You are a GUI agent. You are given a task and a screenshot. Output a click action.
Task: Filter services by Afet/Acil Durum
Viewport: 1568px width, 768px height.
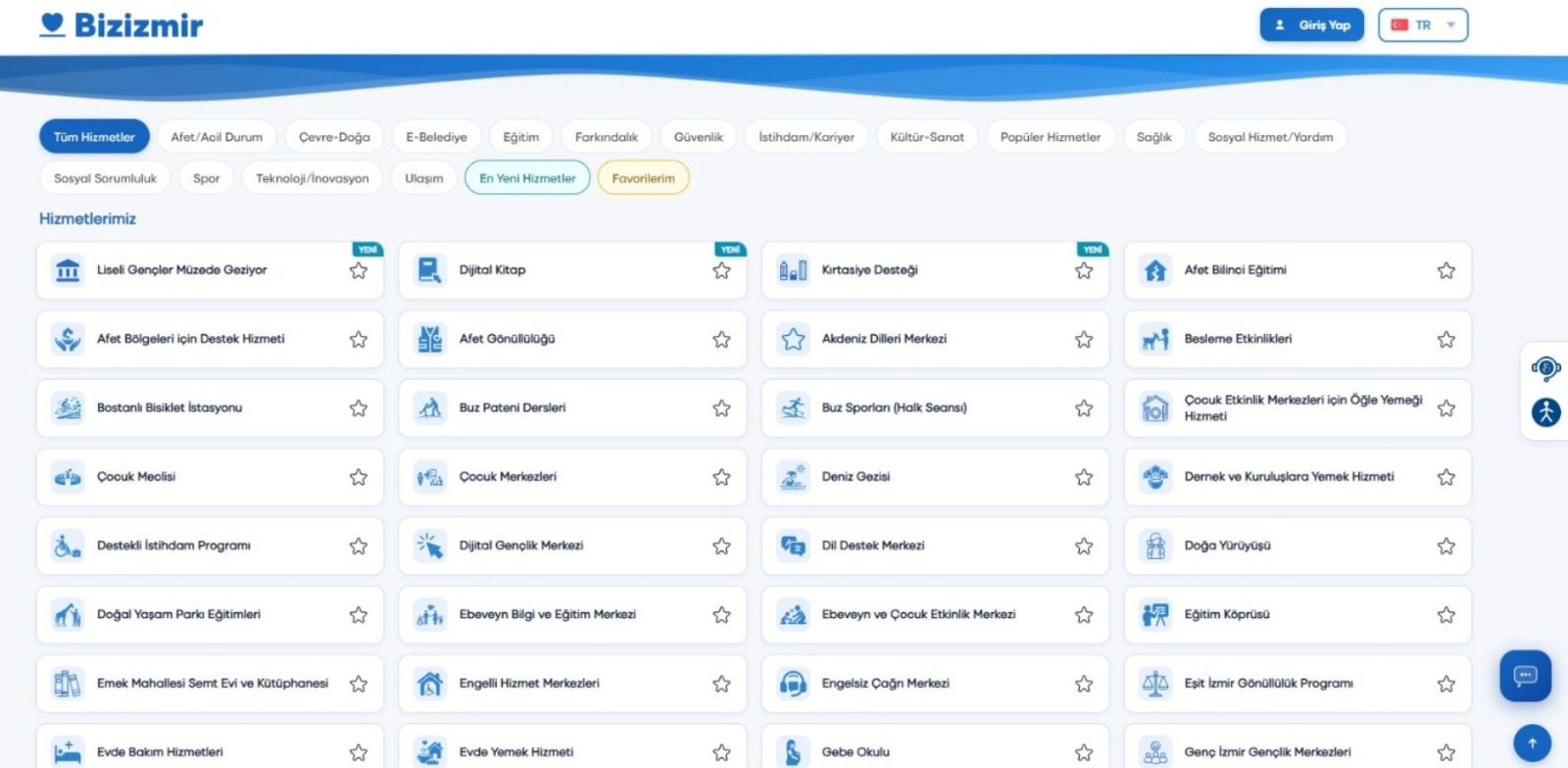click(x=217, y=137)
